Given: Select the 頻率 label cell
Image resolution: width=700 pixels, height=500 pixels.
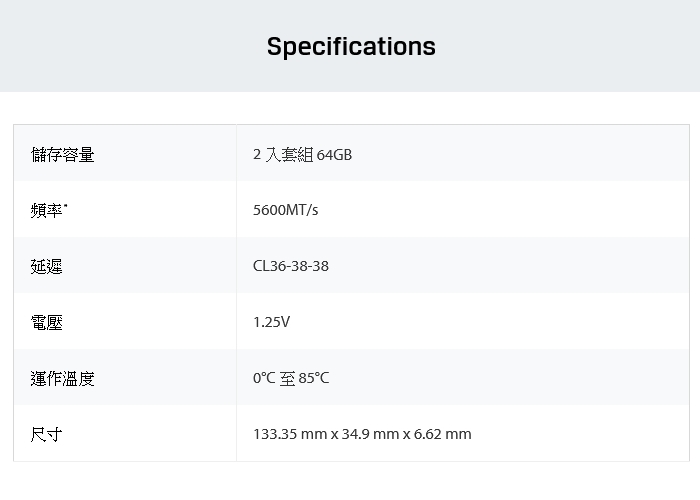Looking at the screenshot, I should (x=125, y=209).
